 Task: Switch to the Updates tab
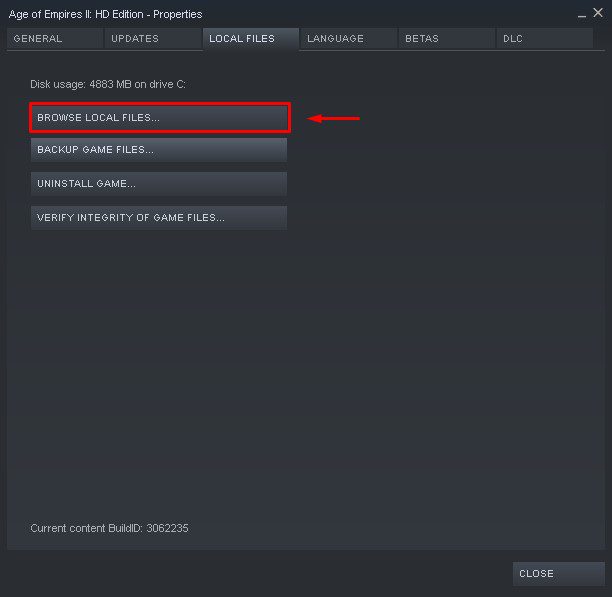click(153, 38)
